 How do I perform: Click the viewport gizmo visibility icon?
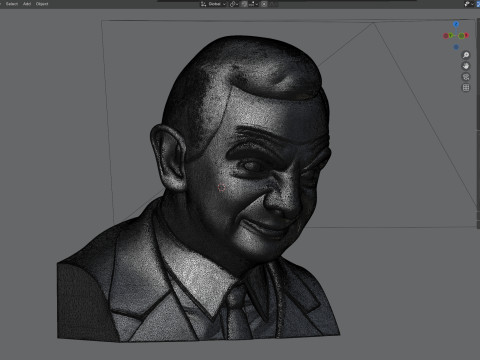467,4
